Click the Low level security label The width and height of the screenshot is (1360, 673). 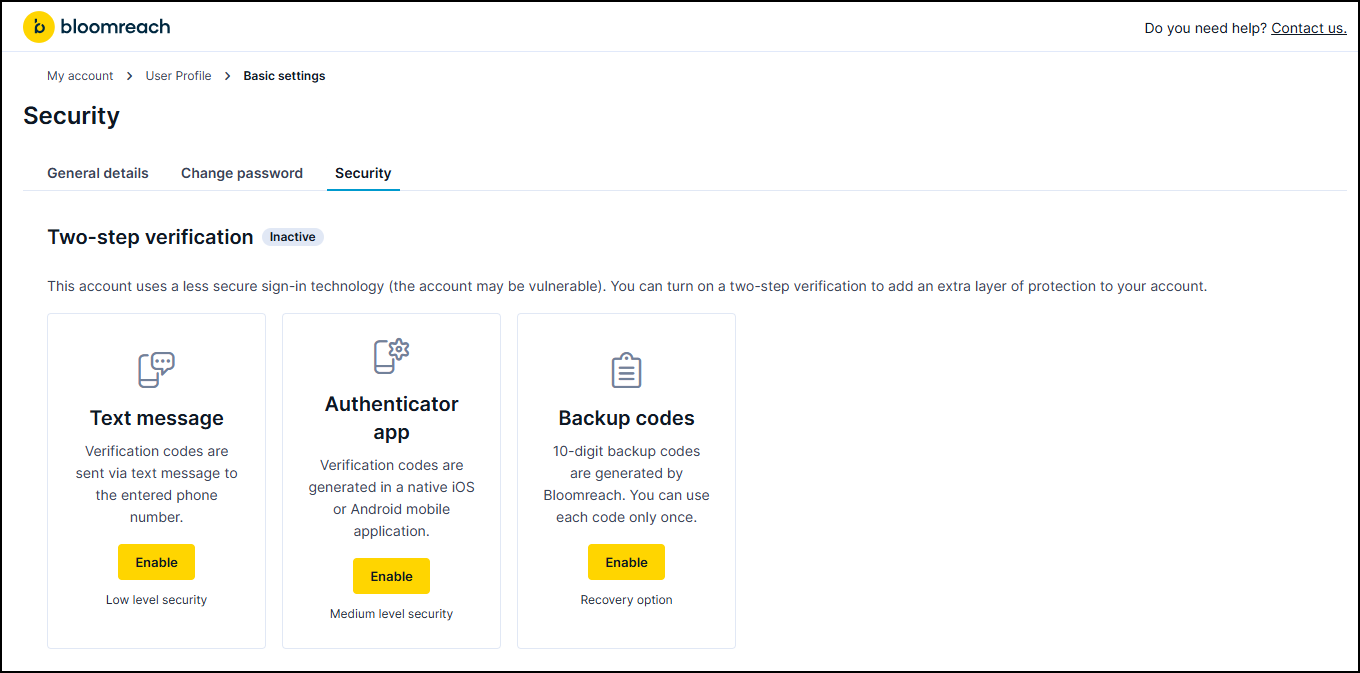[x=156, y=600]
